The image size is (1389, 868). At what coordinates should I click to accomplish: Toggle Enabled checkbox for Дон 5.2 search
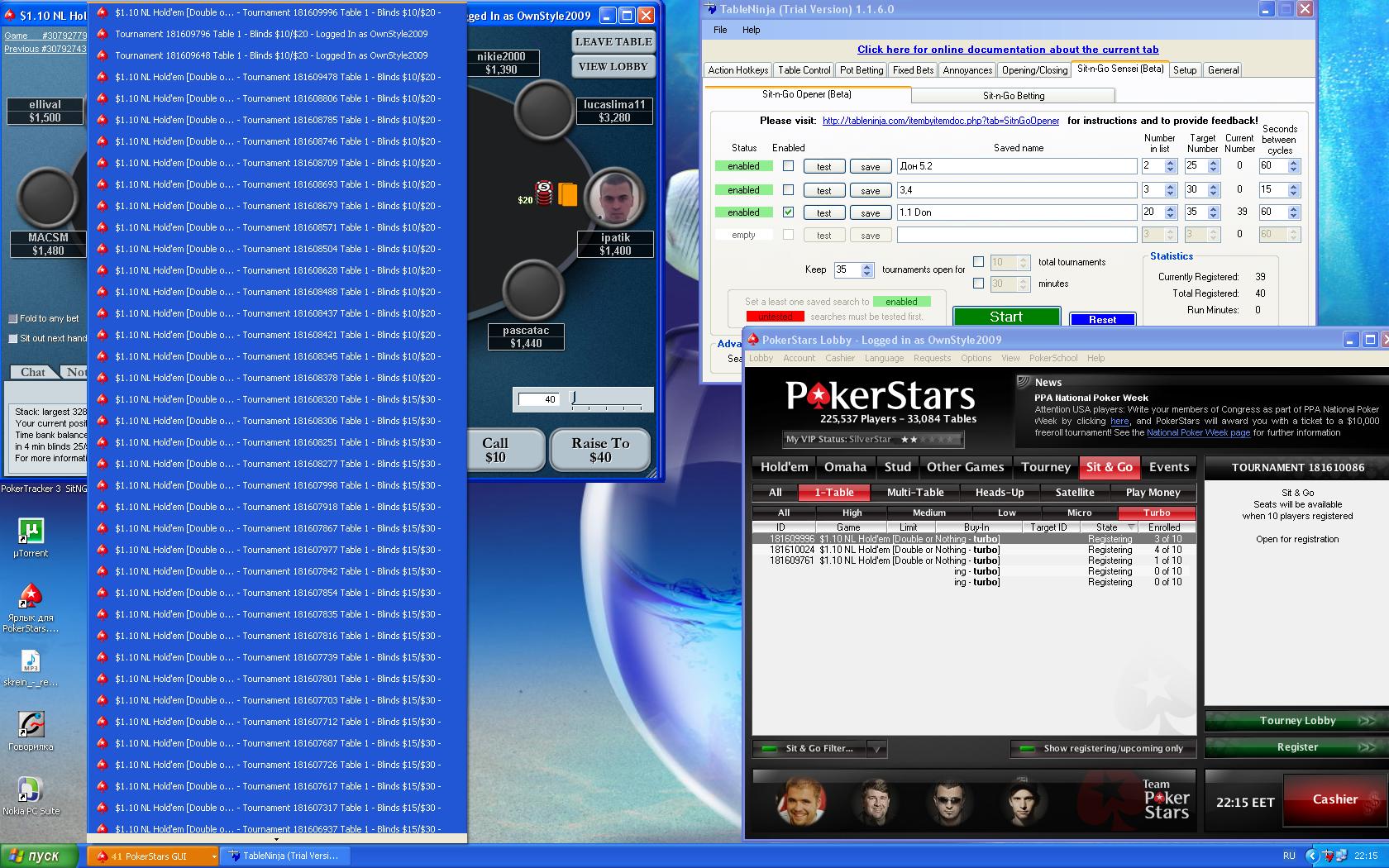[788, 165]
